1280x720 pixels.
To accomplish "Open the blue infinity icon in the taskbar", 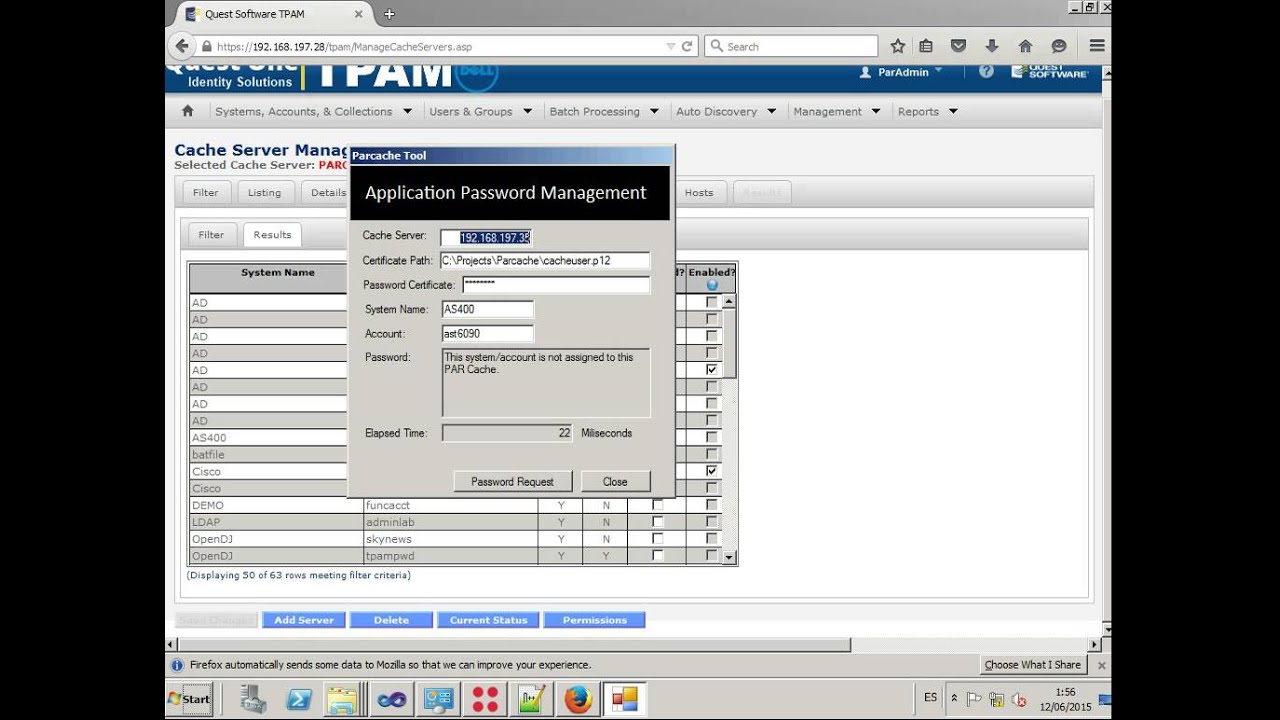I will tap(392, 699).
